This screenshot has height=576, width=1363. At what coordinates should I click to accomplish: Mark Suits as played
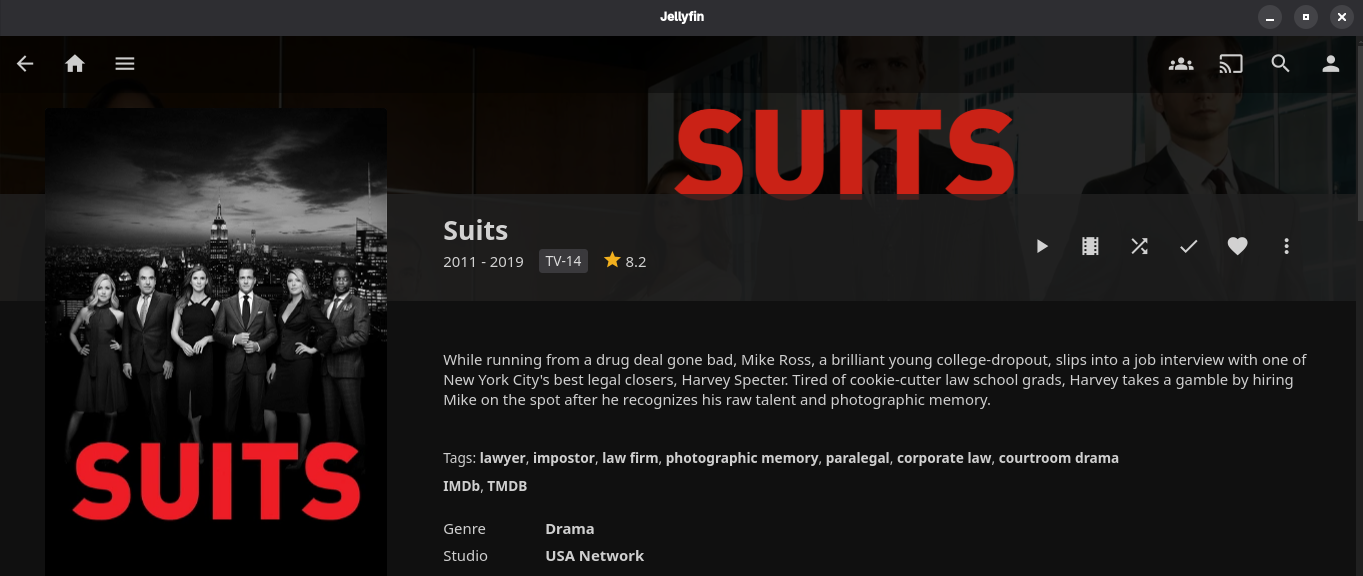1188,246
